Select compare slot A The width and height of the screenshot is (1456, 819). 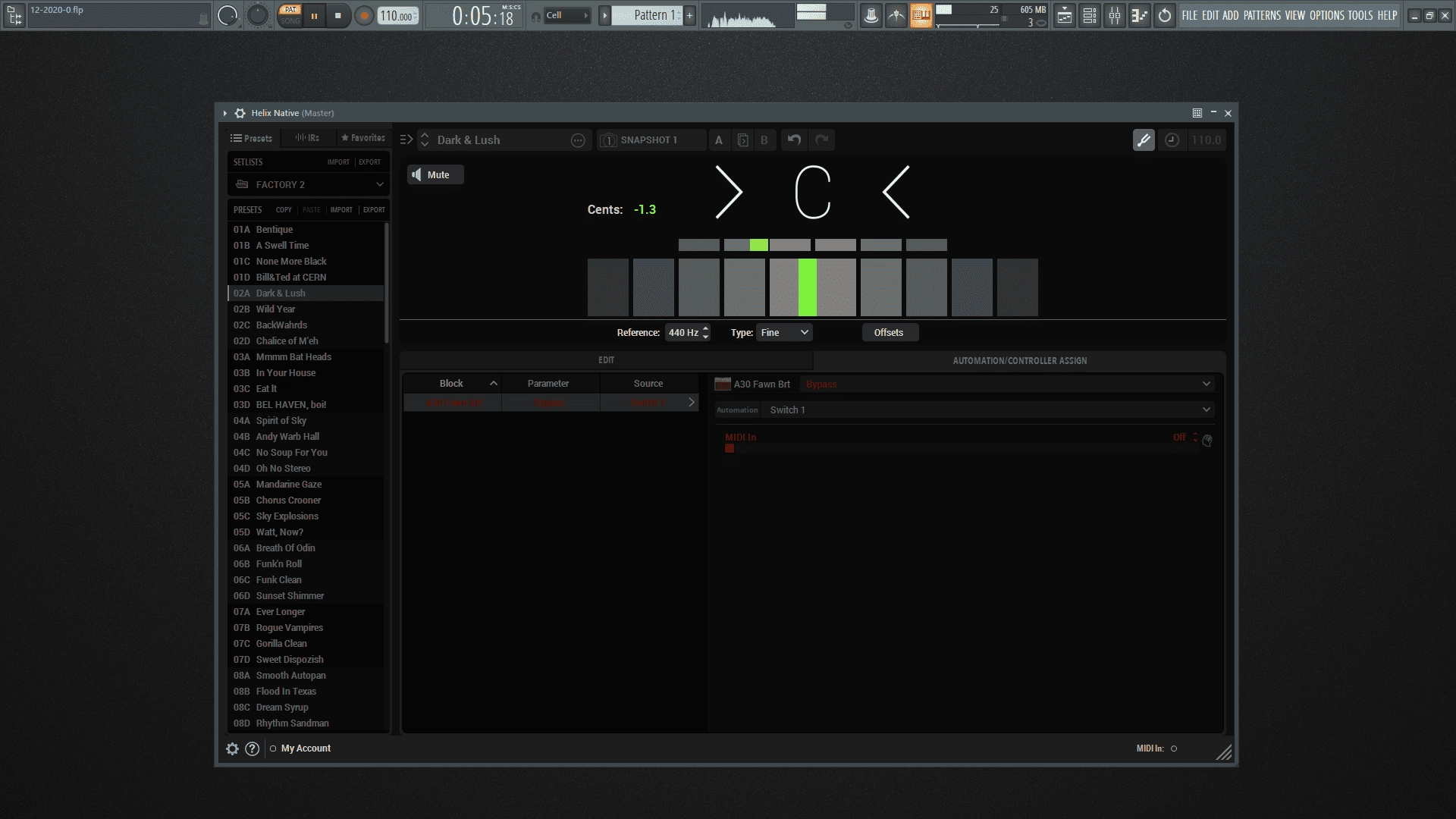[x=719, y=140]
